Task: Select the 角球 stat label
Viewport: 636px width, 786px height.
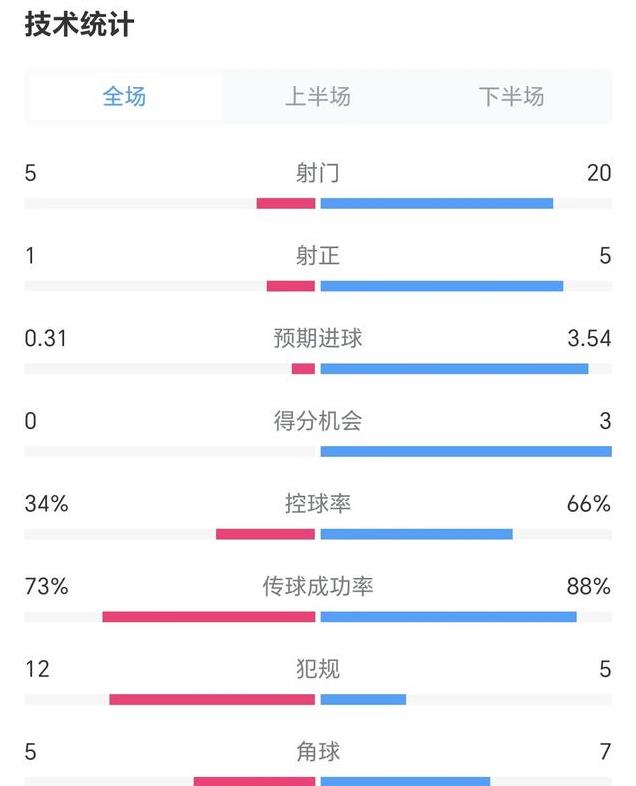Action: (x=318, y=751)
